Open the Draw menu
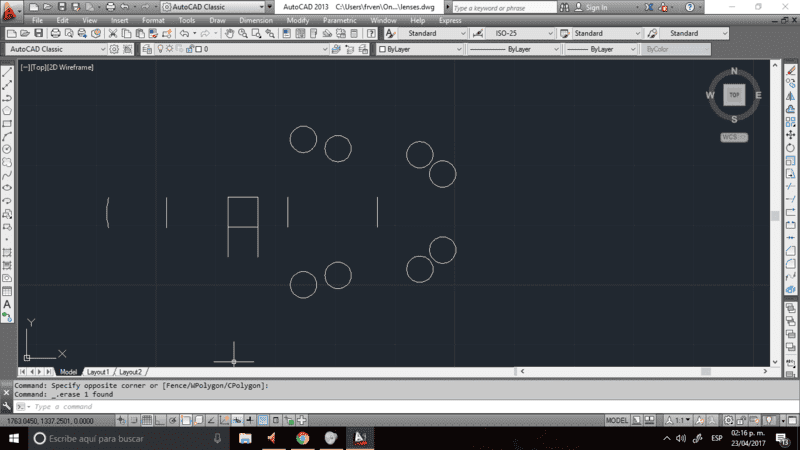This screenshot has width=800, height=450. point(217,20)
